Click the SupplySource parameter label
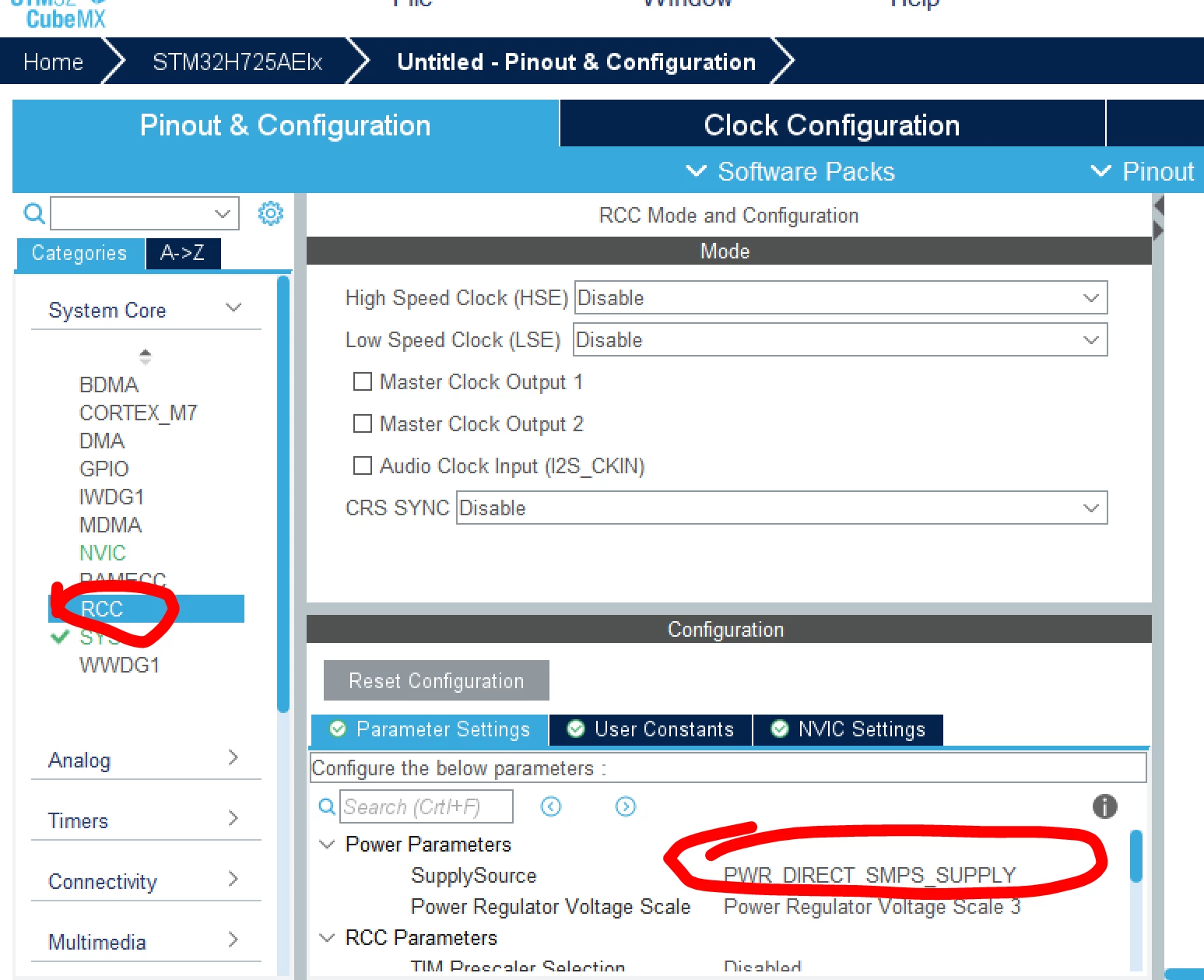 click(x=474, y=876)
